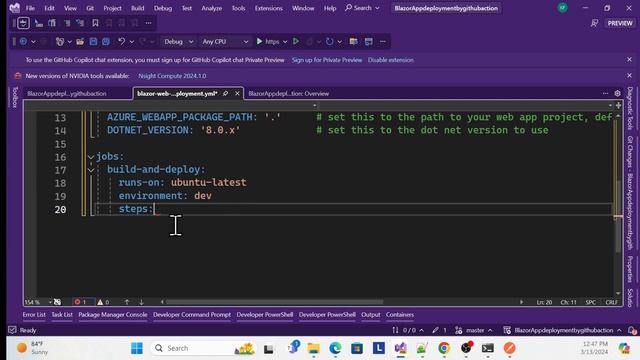This screenshot has width=640, height=360.
Task: Open the Toolbox side panel
Action: (x=15, y=97)
